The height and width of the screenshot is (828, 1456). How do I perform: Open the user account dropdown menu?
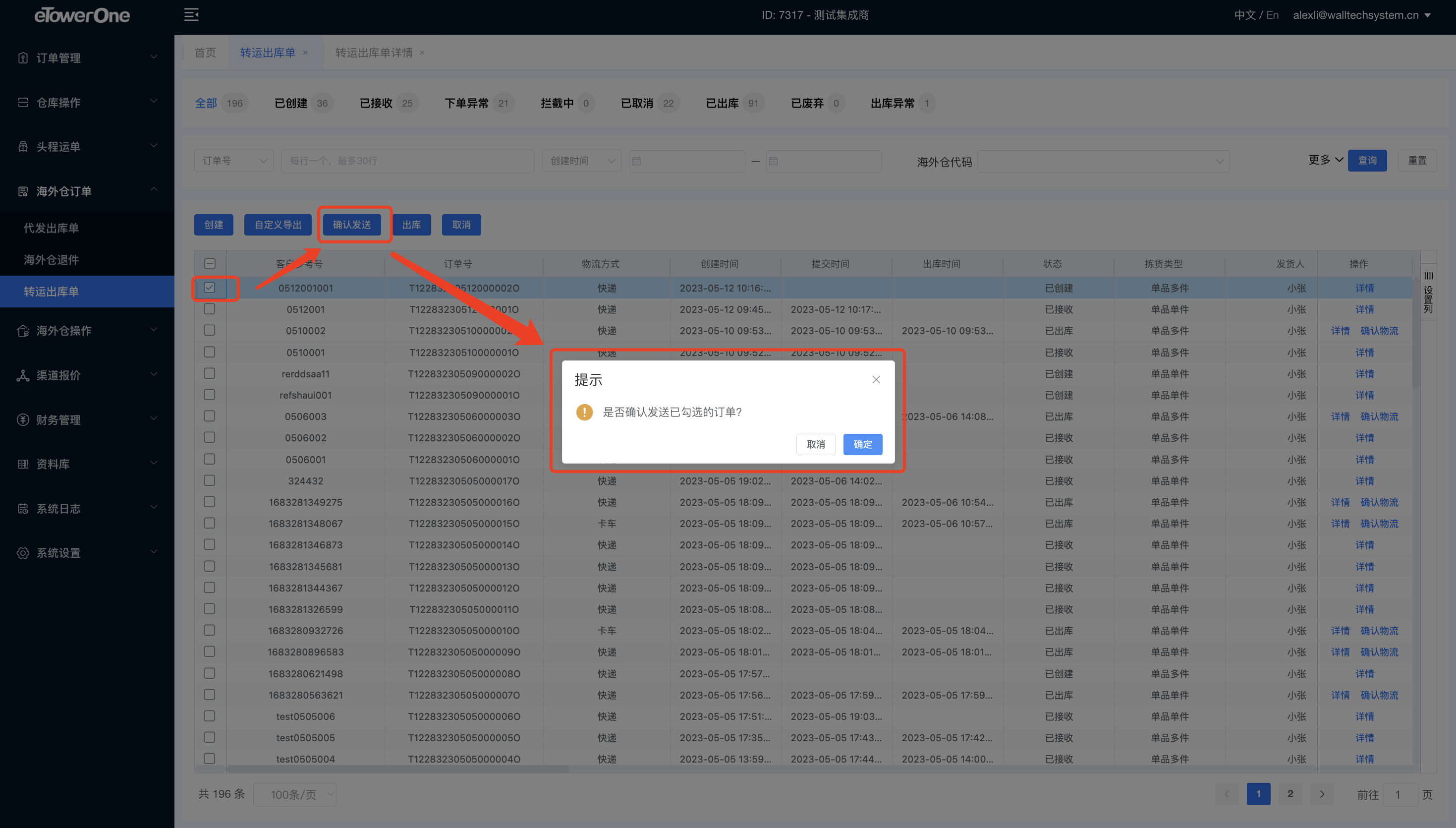click(1362, 15)
